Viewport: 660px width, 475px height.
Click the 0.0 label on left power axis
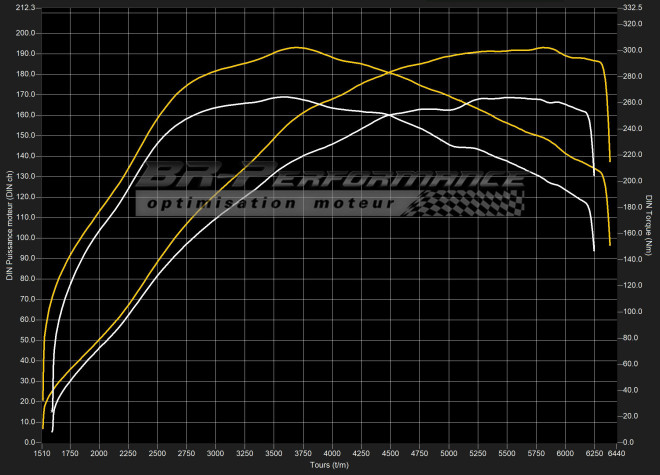(29, 442)
